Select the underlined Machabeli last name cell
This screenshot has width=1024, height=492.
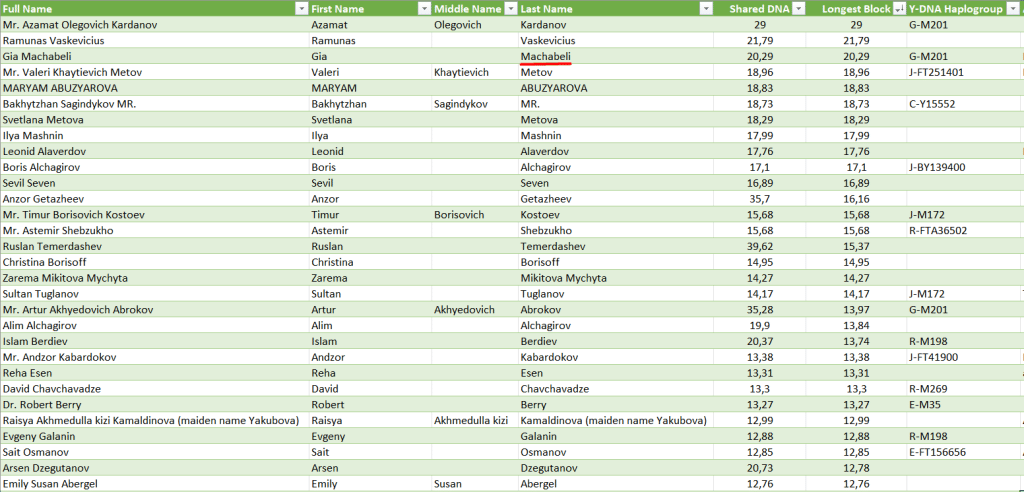(x=546, y=57)
